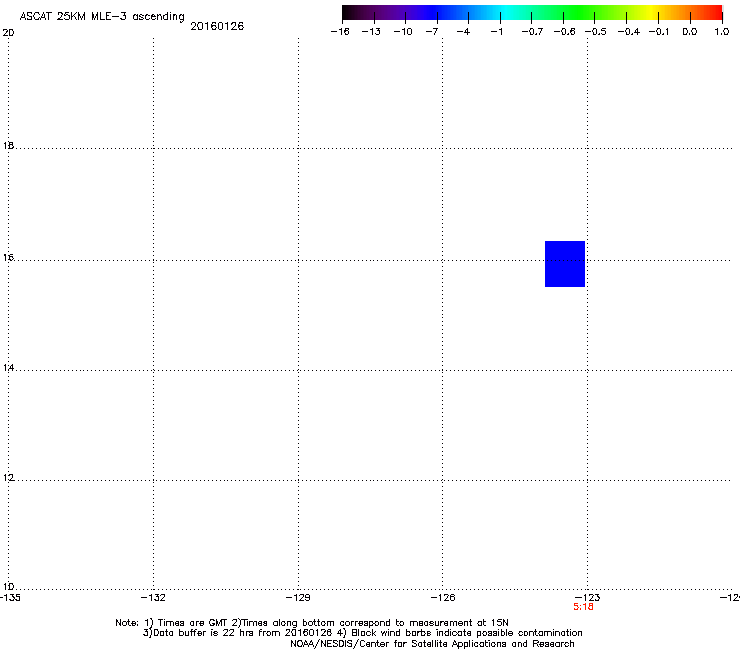
Task: Click the longitude label -135
Action: (x=9, y=598)
